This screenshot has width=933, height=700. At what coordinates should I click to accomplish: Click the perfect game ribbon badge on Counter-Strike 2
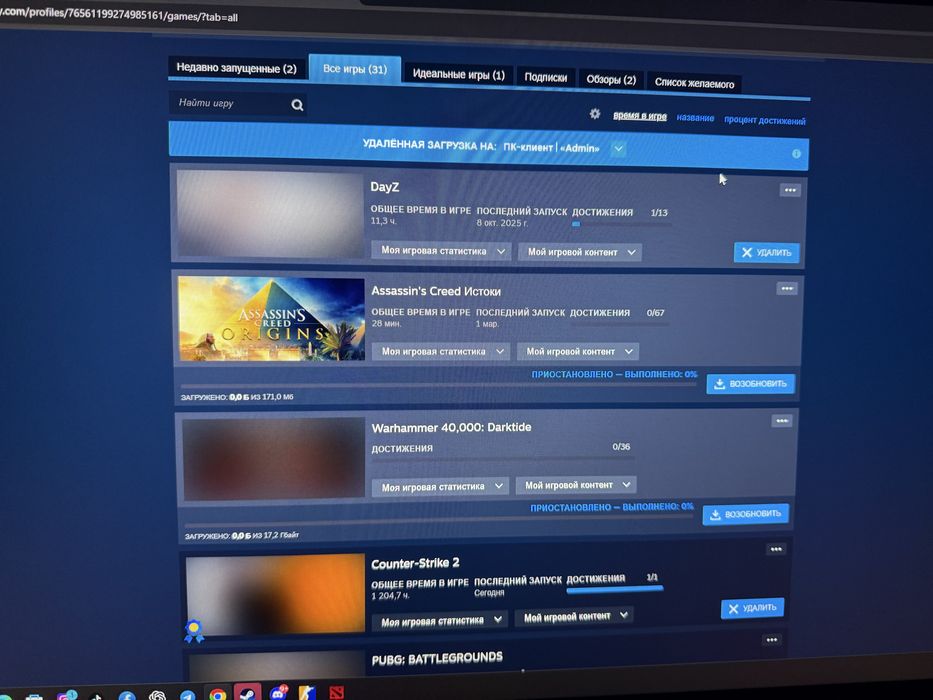tap(193, 632)
